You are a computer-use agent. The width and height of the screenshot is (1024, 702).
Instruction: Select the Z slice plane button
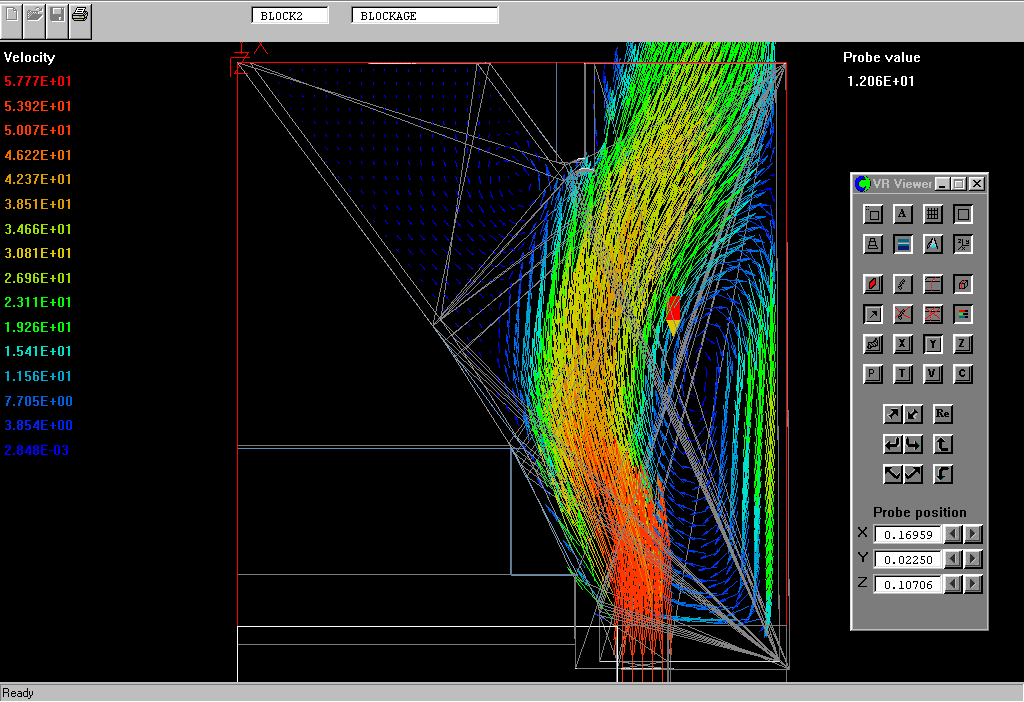click(x=962, y=344)
